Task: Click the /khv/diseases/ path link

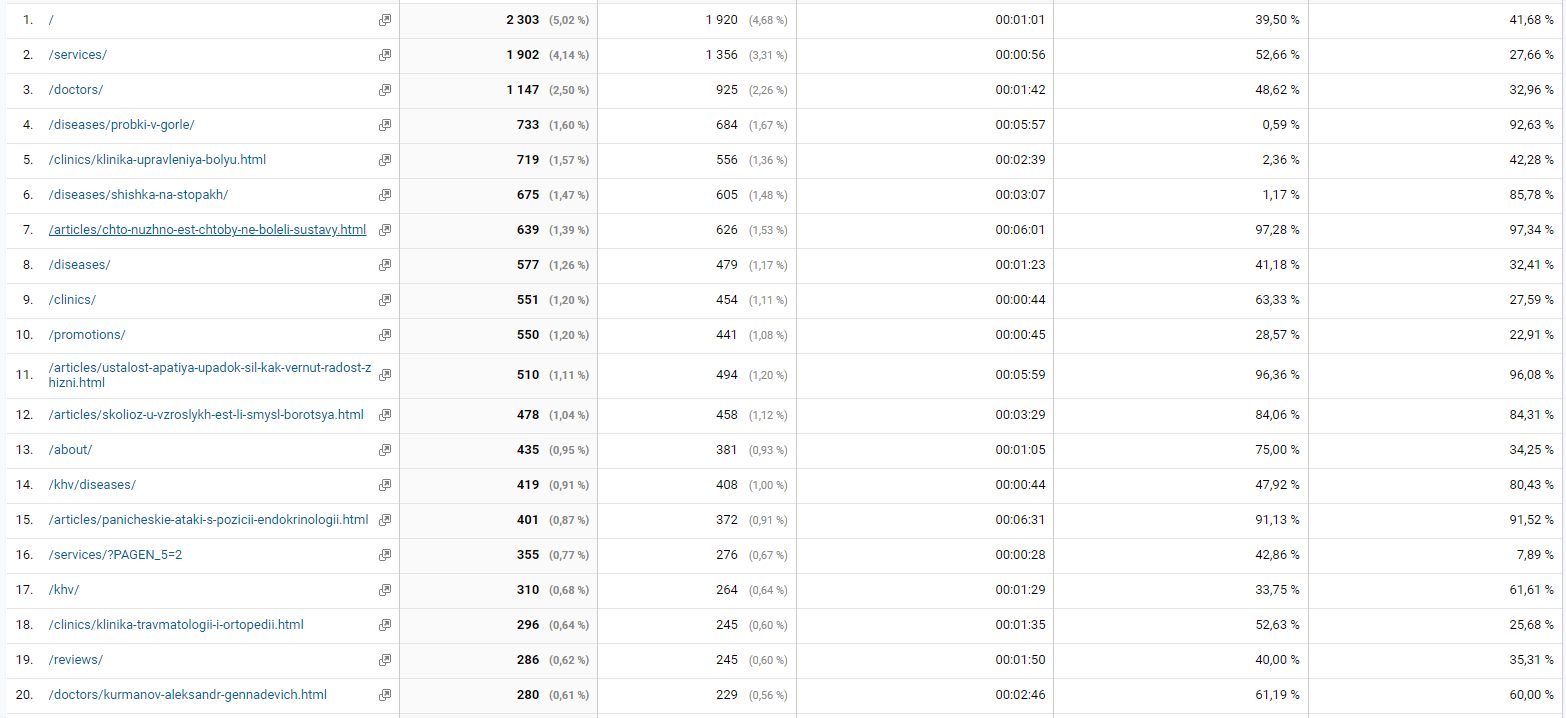Action: (92, 485)
